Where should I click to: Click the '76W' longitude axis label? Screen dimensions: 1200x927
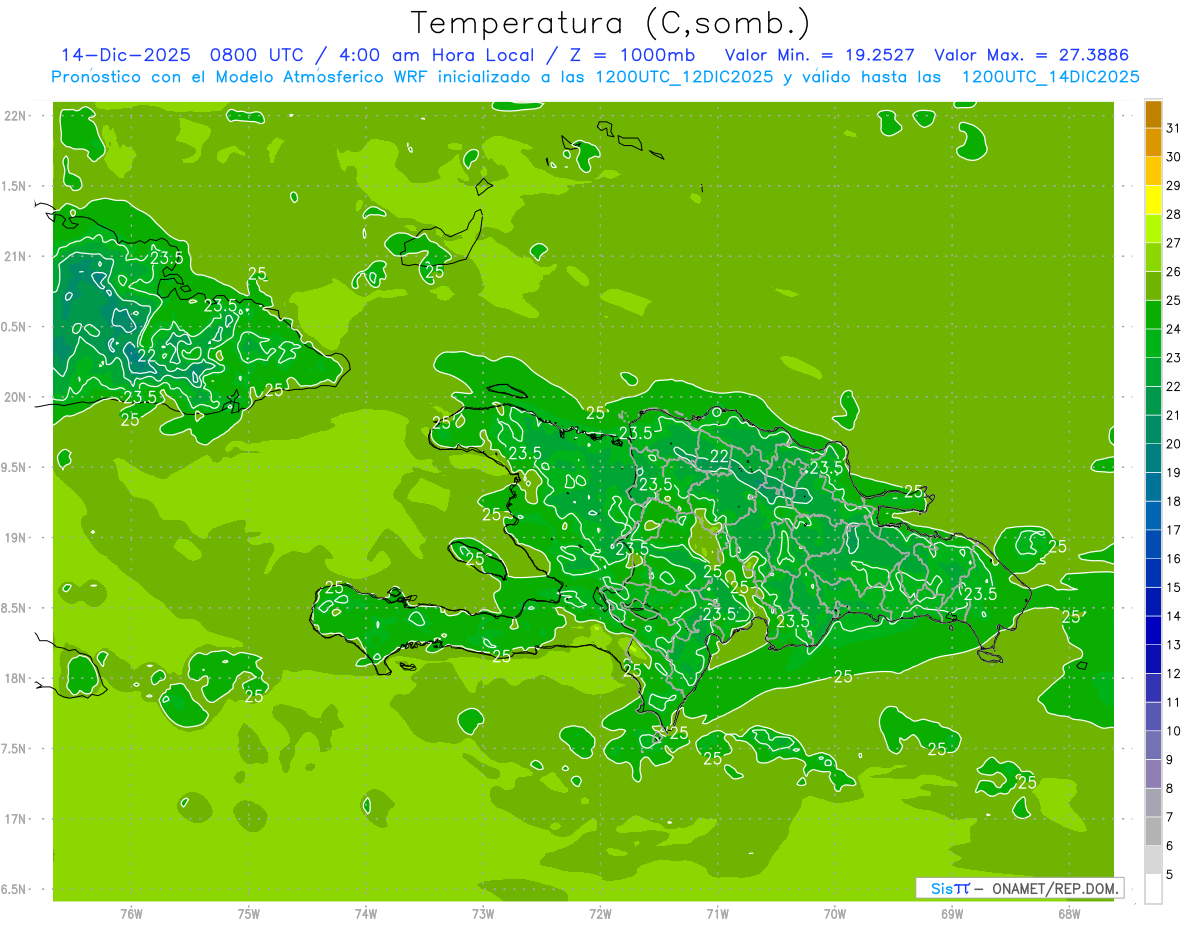131,914
